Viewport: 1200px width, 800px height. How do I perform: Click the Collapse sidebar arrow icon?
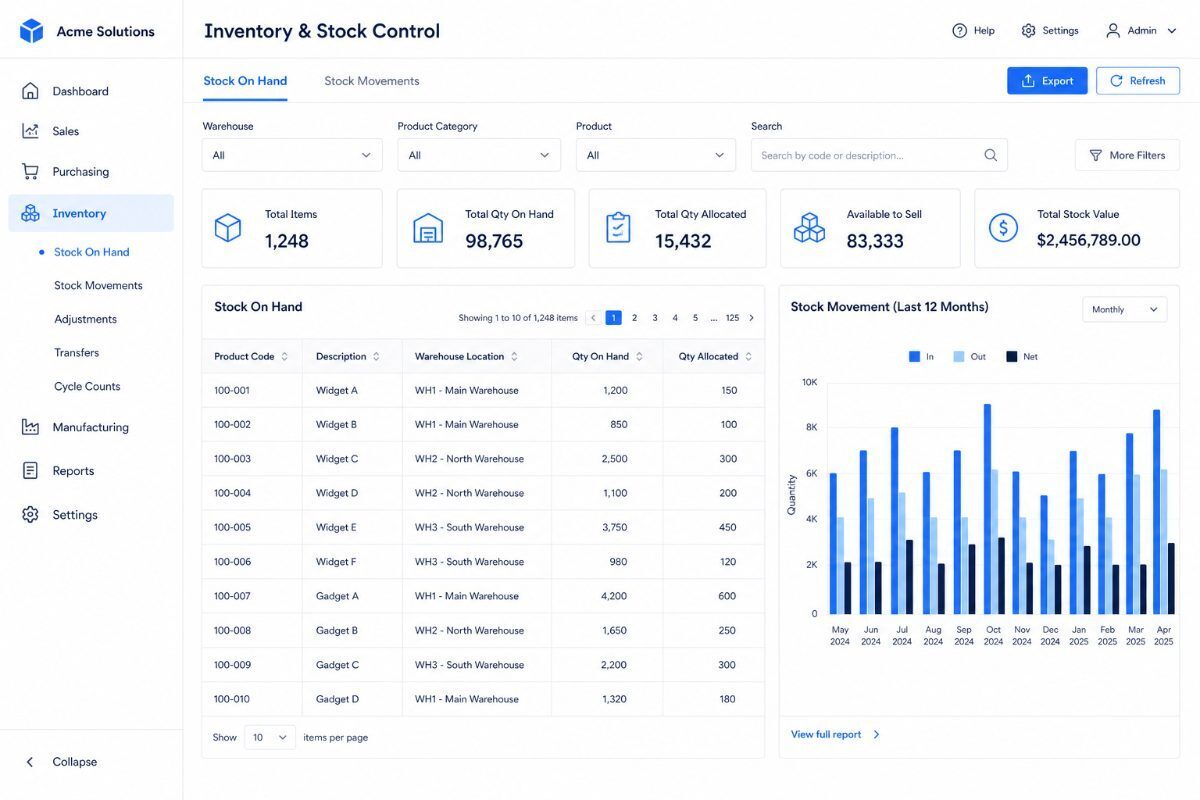[30, 762]
